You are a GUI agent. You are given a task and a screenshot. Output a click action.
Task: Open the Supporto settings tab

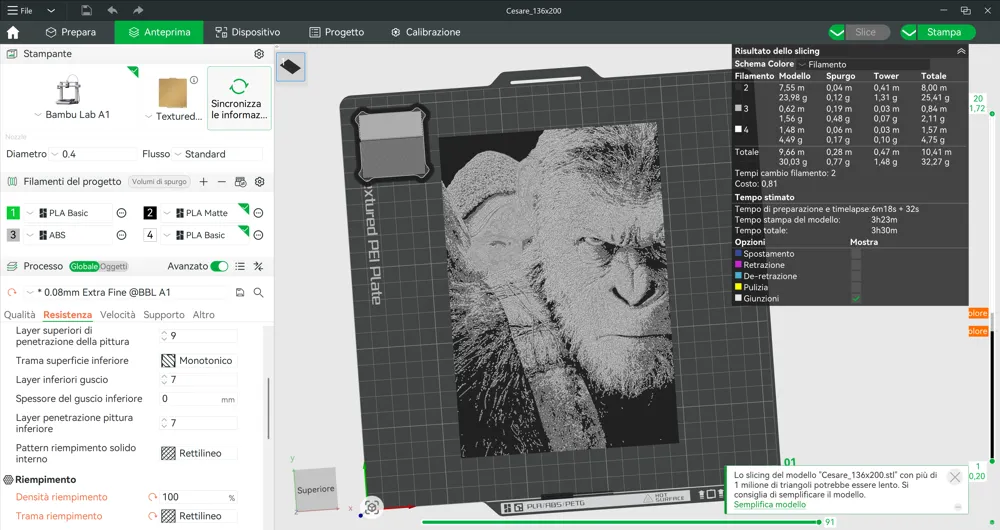(x=164, y=314)
